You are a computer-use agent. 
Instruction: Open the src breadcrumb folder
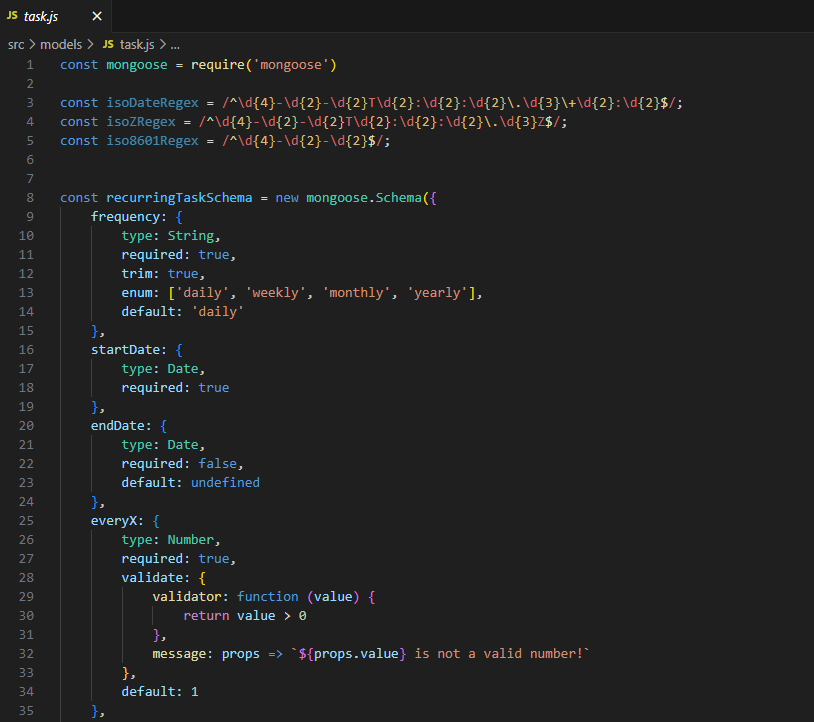pyautogui.click(x=16, y=44)
